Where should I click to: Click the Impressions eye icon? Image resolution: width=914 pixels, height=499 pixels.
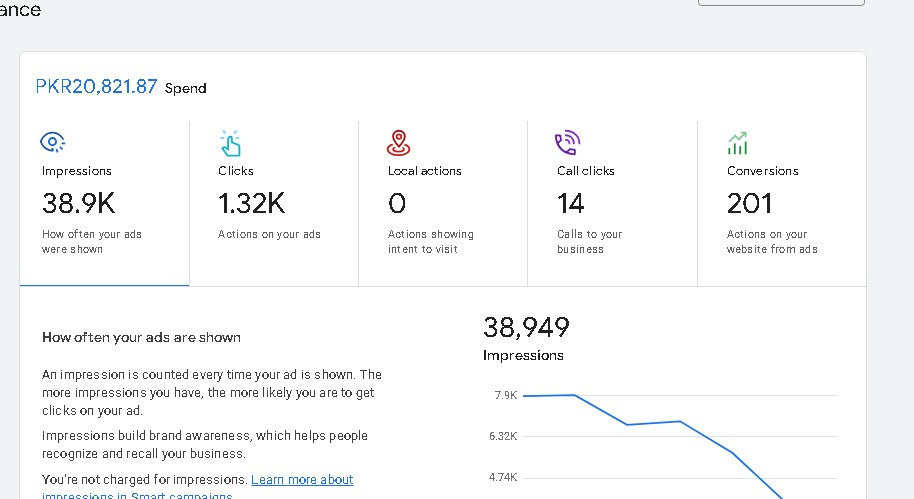[53, 142]
